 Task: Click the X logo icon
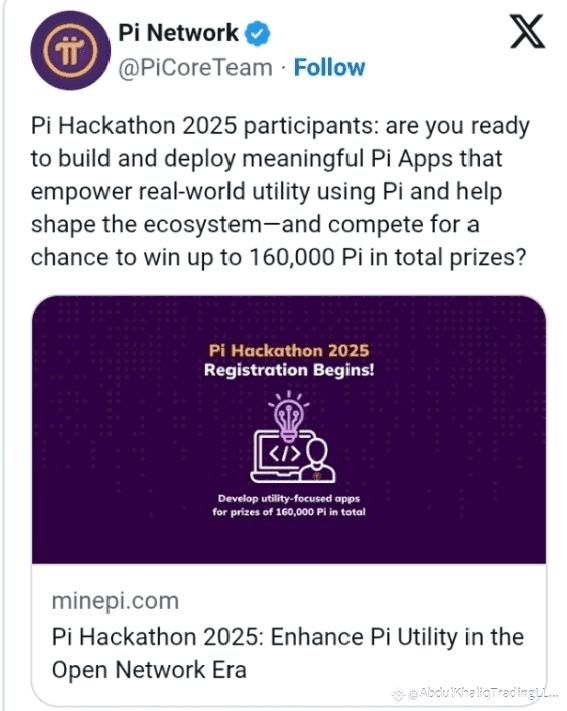click(x=527, y=31)
